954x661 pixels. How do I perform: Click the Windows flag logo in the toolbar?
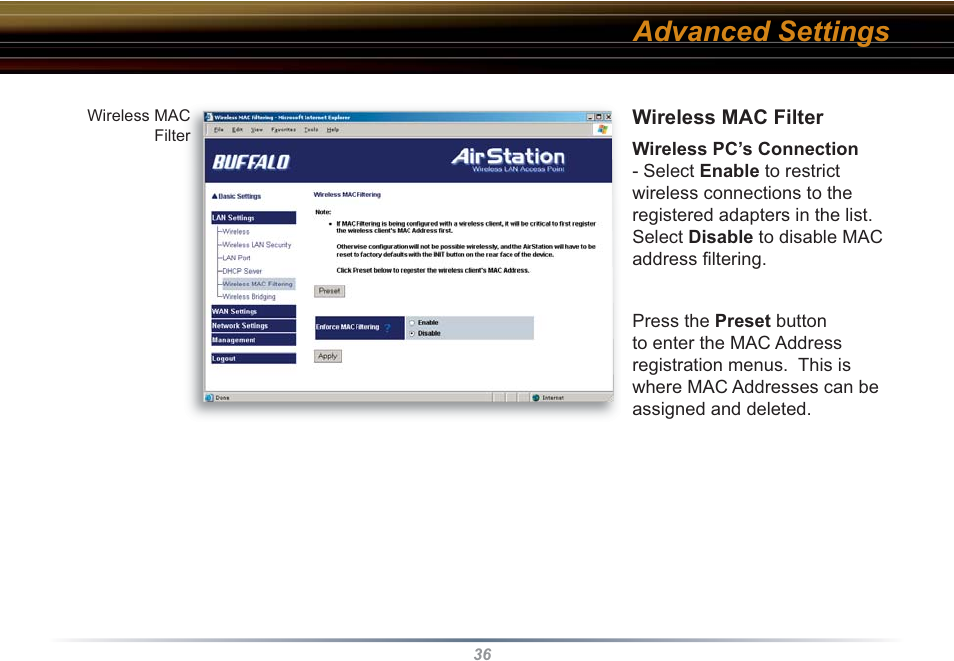[x=602, y=129]
